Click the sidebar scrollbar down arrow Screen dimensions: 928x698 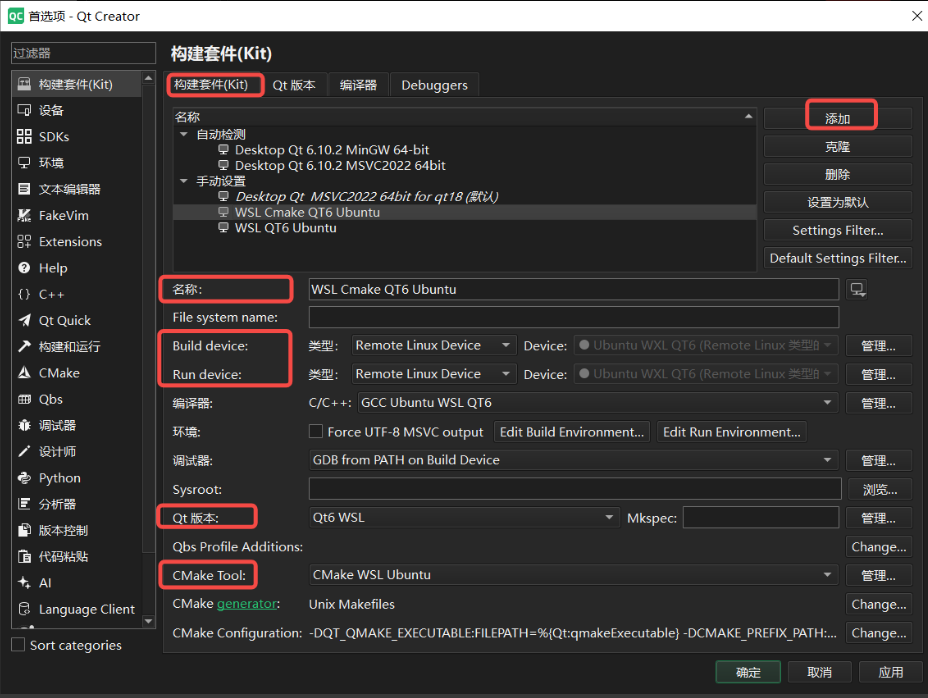pyautogui.click(x=149, y=622)
